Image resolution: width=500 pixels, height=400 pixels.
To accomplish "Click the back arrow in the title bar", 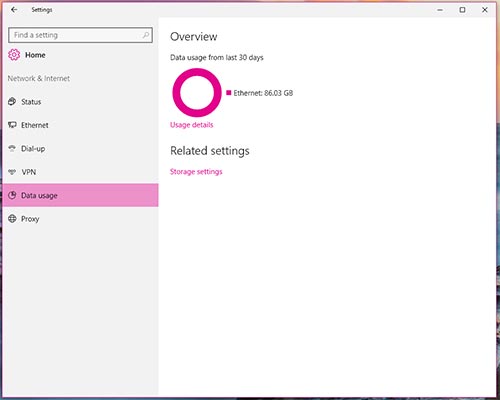I will 14,10.
